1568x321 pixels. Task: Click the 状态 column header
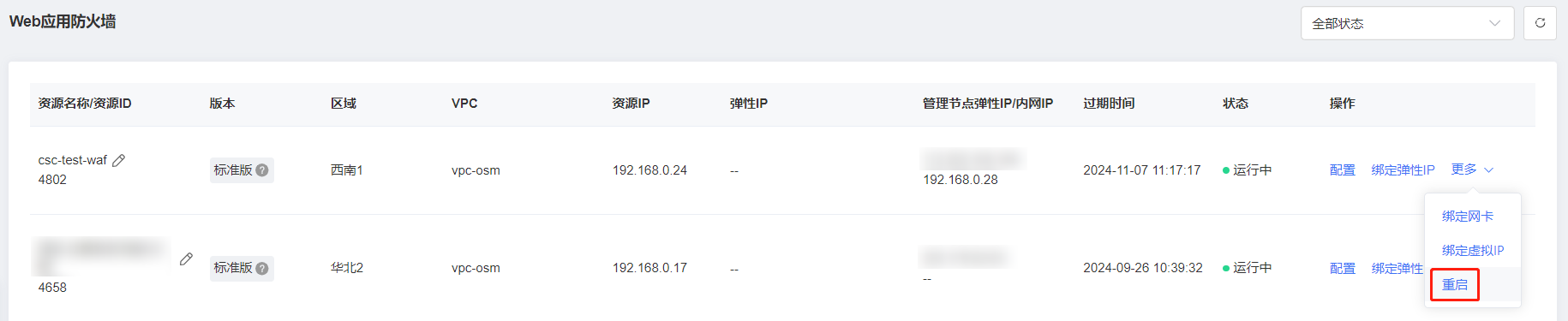coord(1236,104)
